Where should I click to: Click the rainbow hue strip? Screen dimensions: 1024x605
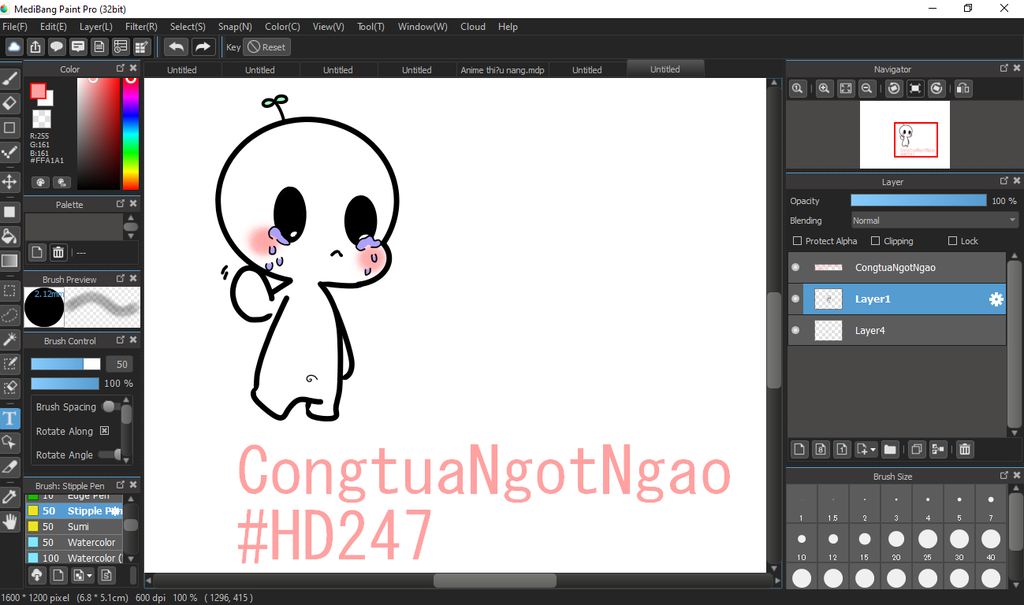pyautogui.click(x=131, y=133)
